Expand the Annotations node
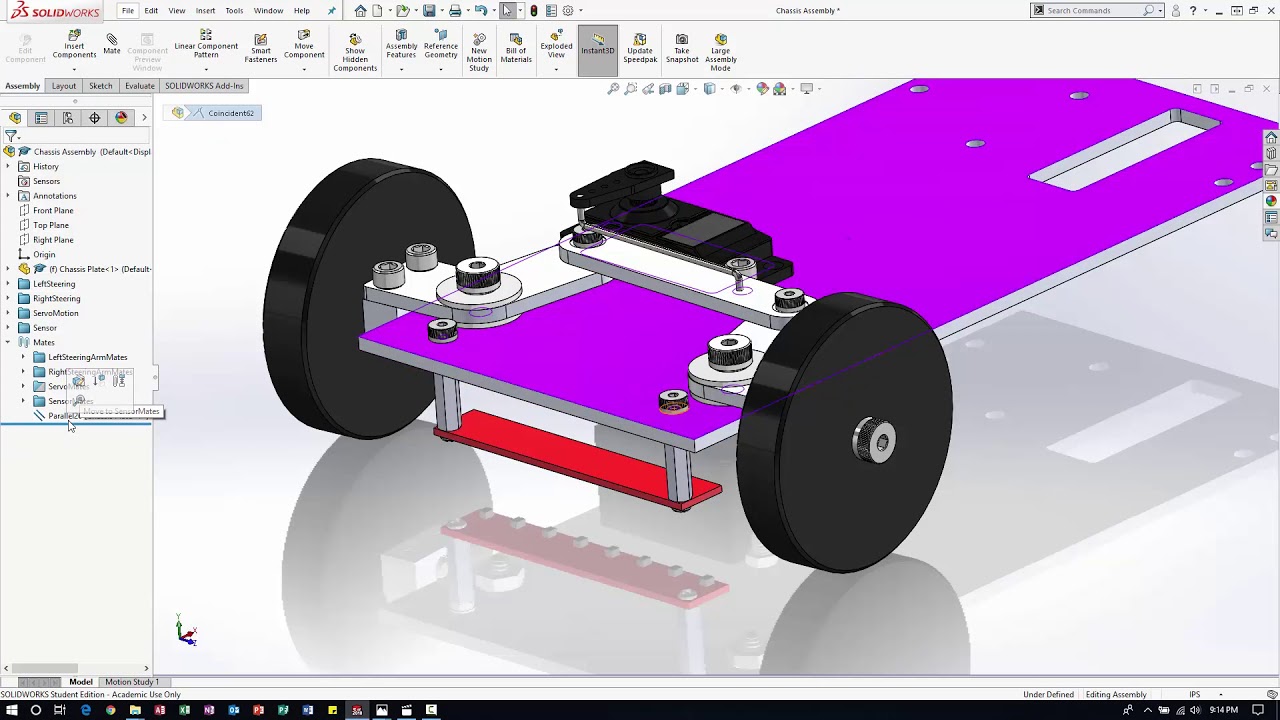 click(x=8, y=196)
